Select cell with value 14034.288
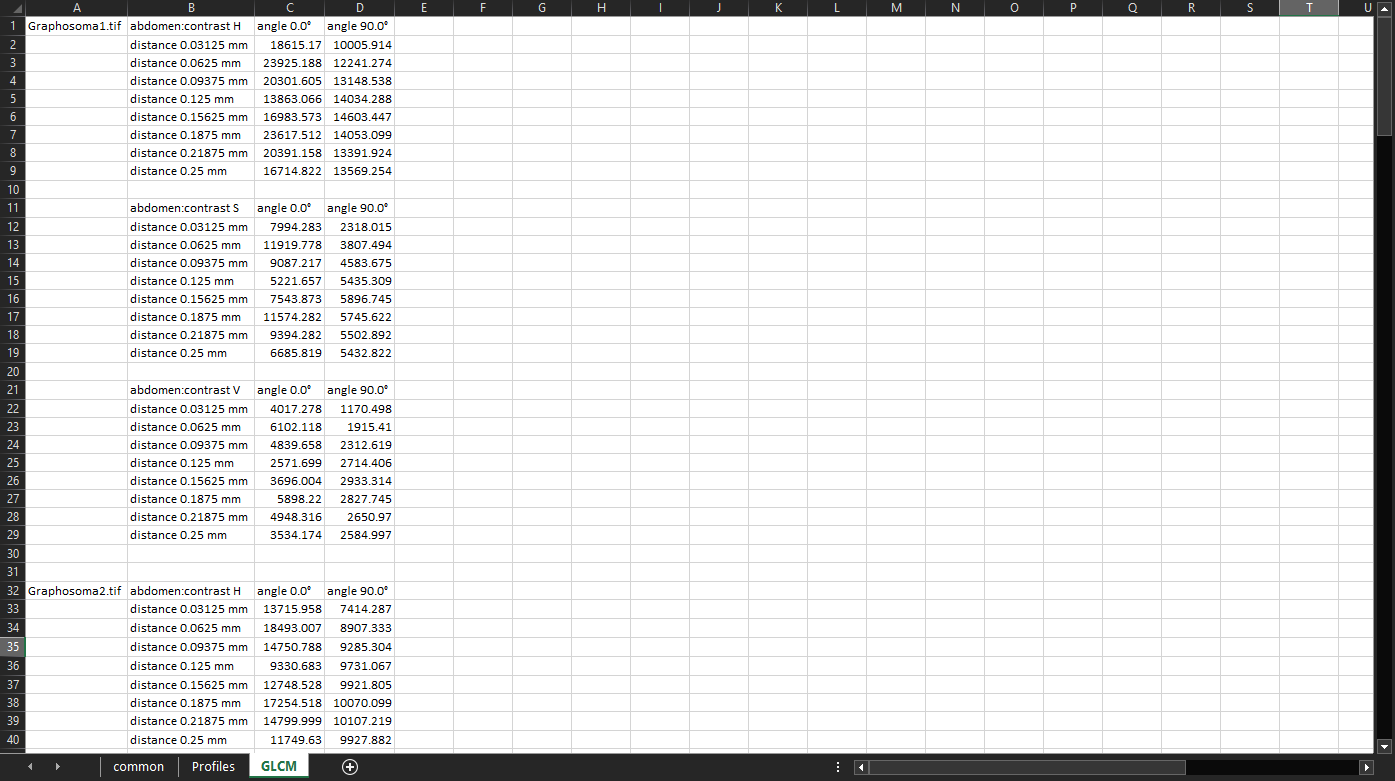Screen dimensions: 1395x781 (359, 99)
